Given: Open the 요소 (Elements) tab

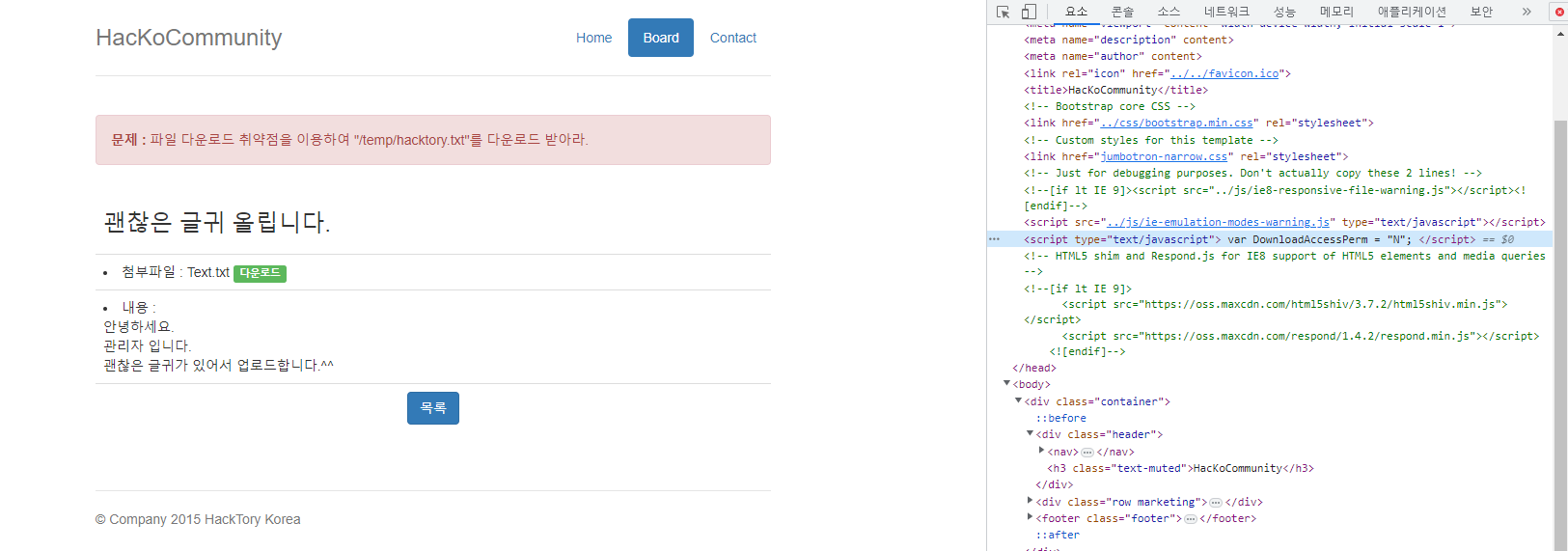Looking at the screenshot, I should [x=1076, y=12].
